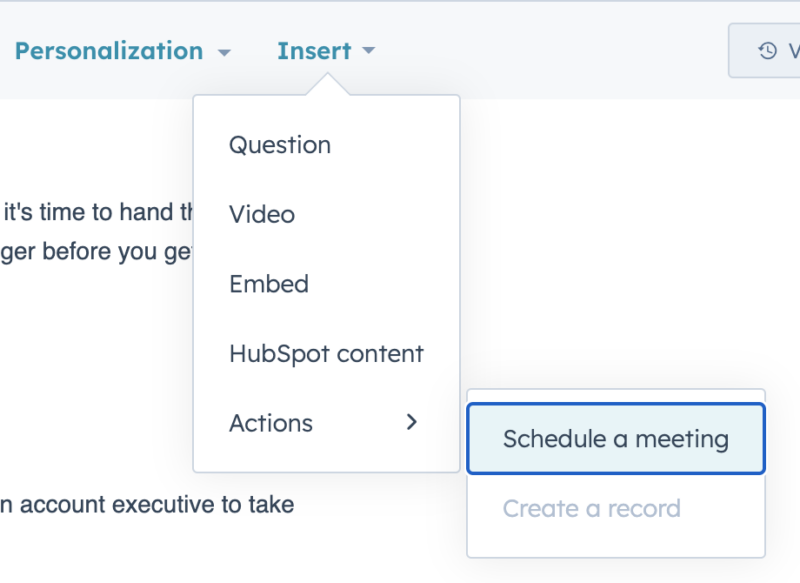
Task: Select Schedule a meeting action
Action: (x=616, y=439)
